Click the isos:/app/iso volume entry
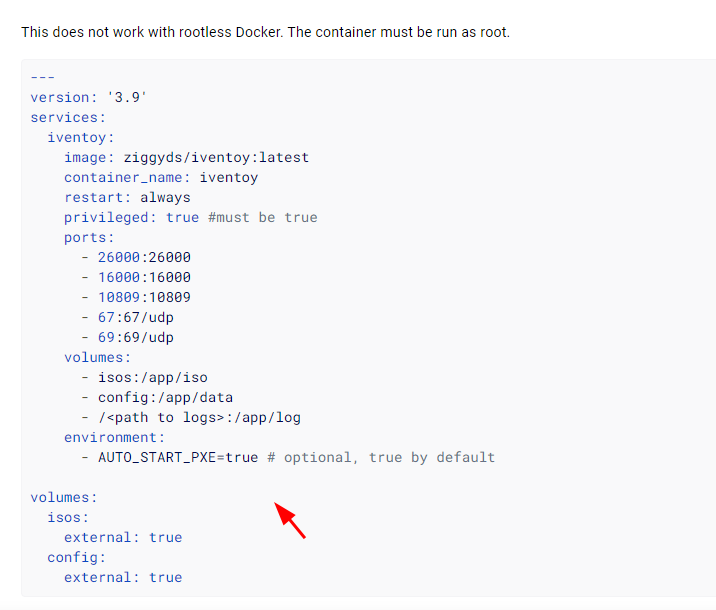Viewport: 716px width, 610px height. [x=153, y=378]
